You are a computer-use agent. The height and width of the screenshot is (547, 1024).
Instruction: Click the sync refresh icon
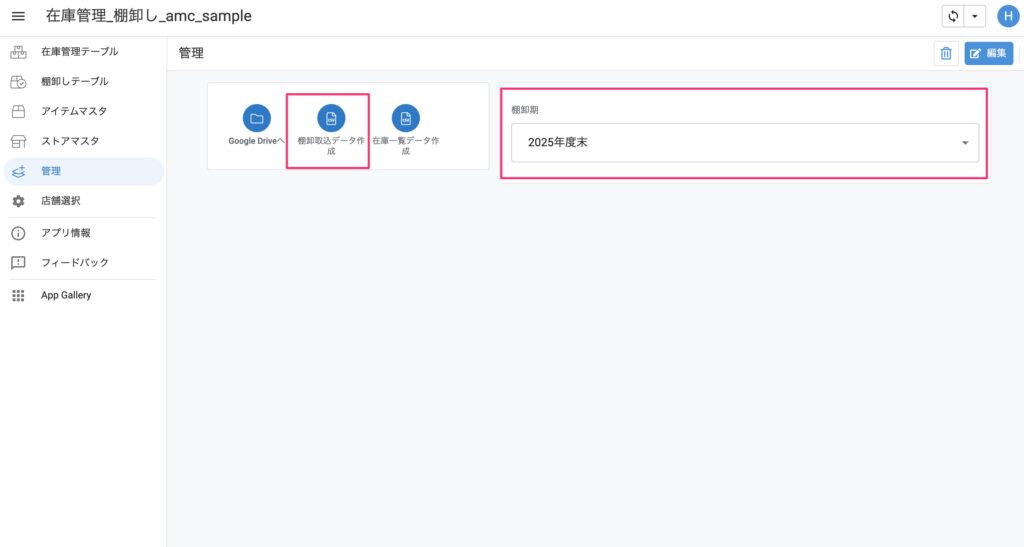pyautogui.click(x=953, y=16)
